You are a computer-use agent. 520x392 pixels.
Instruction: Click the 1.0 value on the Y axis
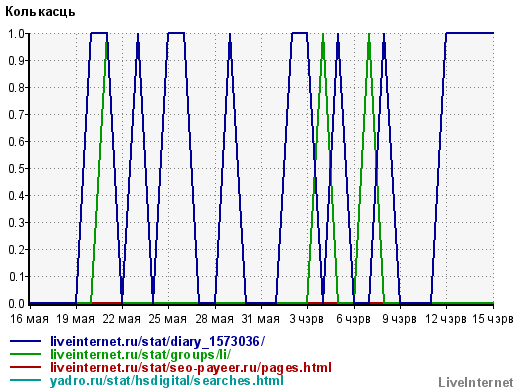tap(16, 33)
